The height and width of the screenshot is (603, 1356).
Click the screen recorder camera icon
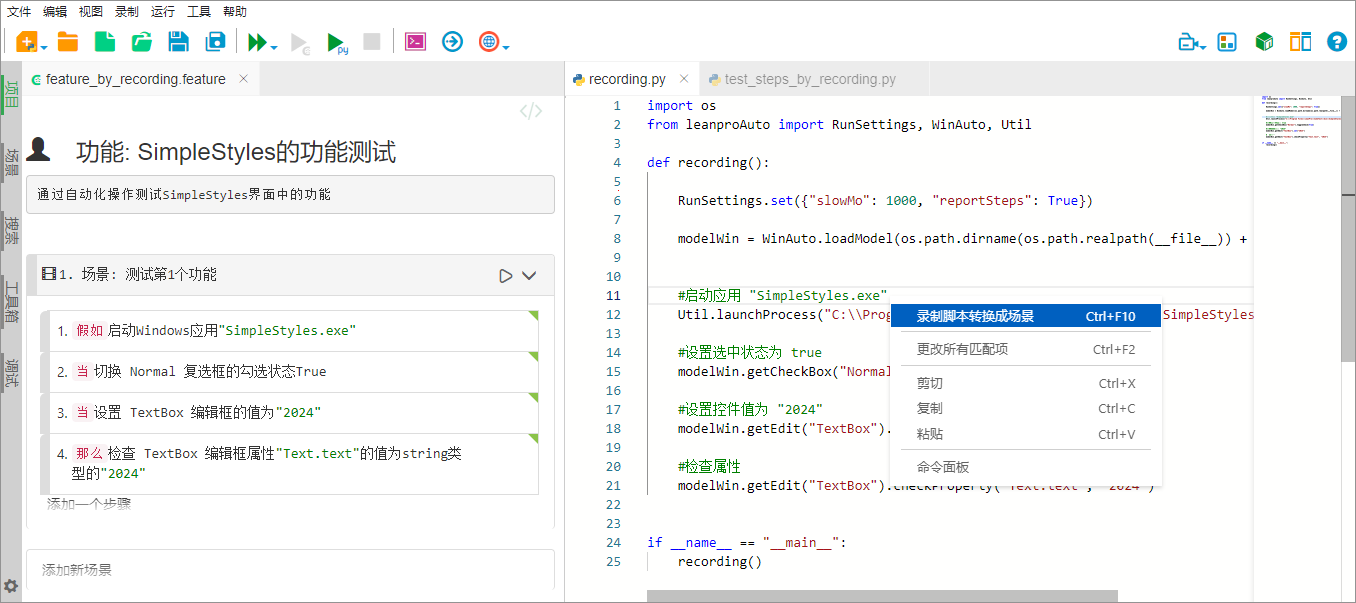pos(1189,42)
